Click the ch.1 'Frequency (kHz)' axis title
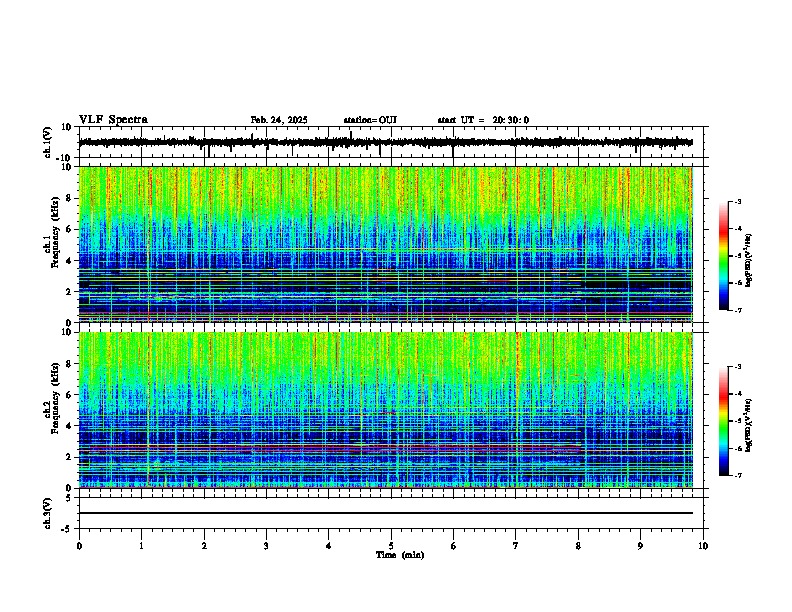792x612 pixels. click(56, 232)
